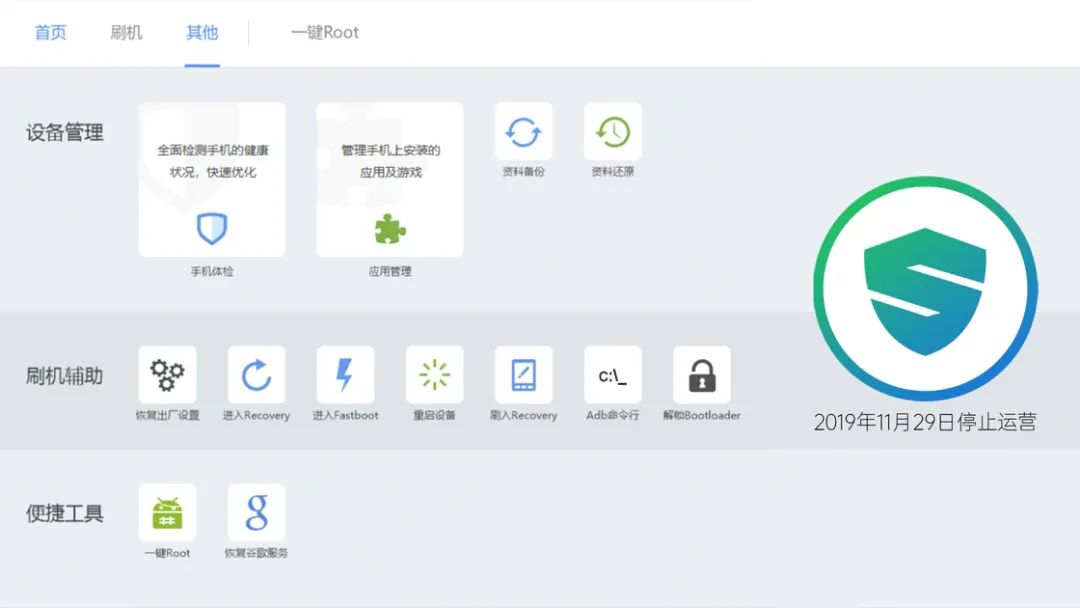Launch the Adb命令行 console icon

click(613, 375)
